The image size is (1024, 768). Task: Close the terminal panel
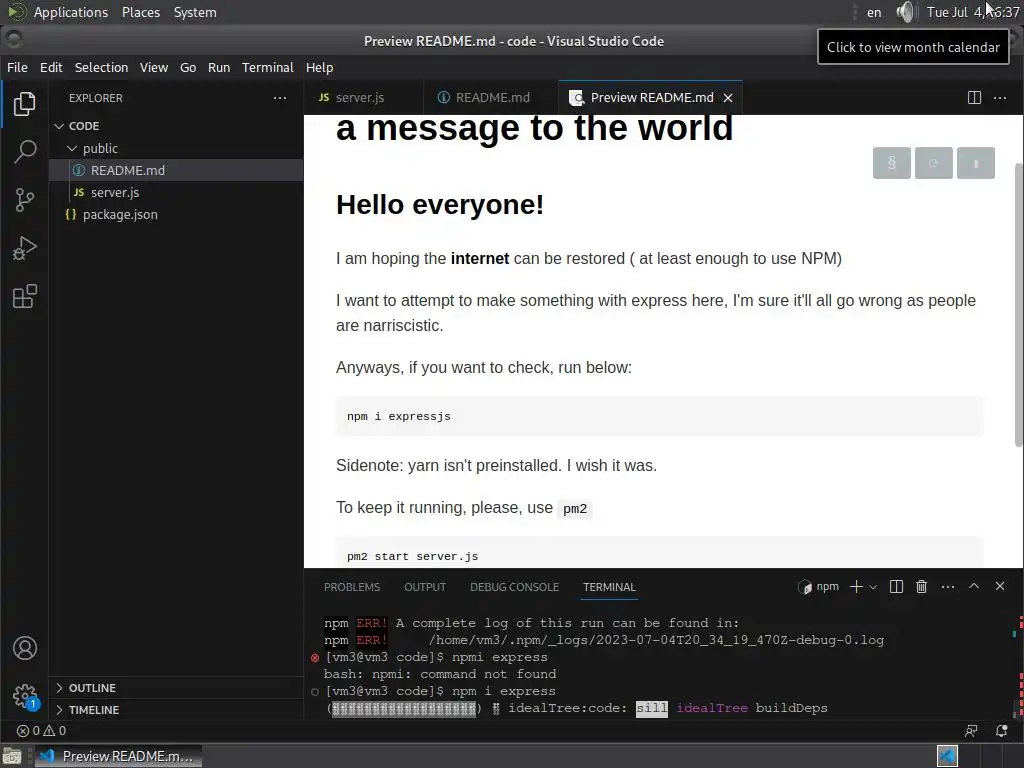(1000, 586)
